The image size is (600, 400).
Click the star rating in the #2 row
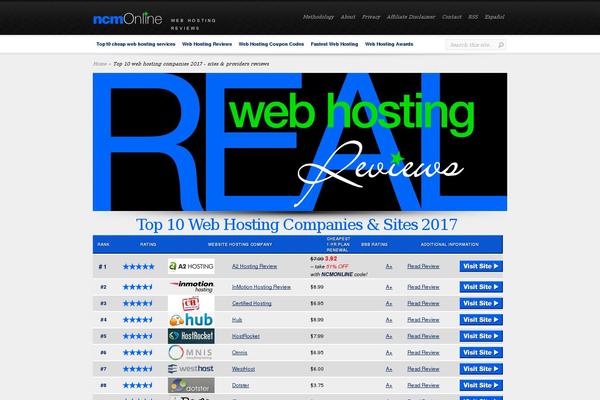[x=137, y=287]
